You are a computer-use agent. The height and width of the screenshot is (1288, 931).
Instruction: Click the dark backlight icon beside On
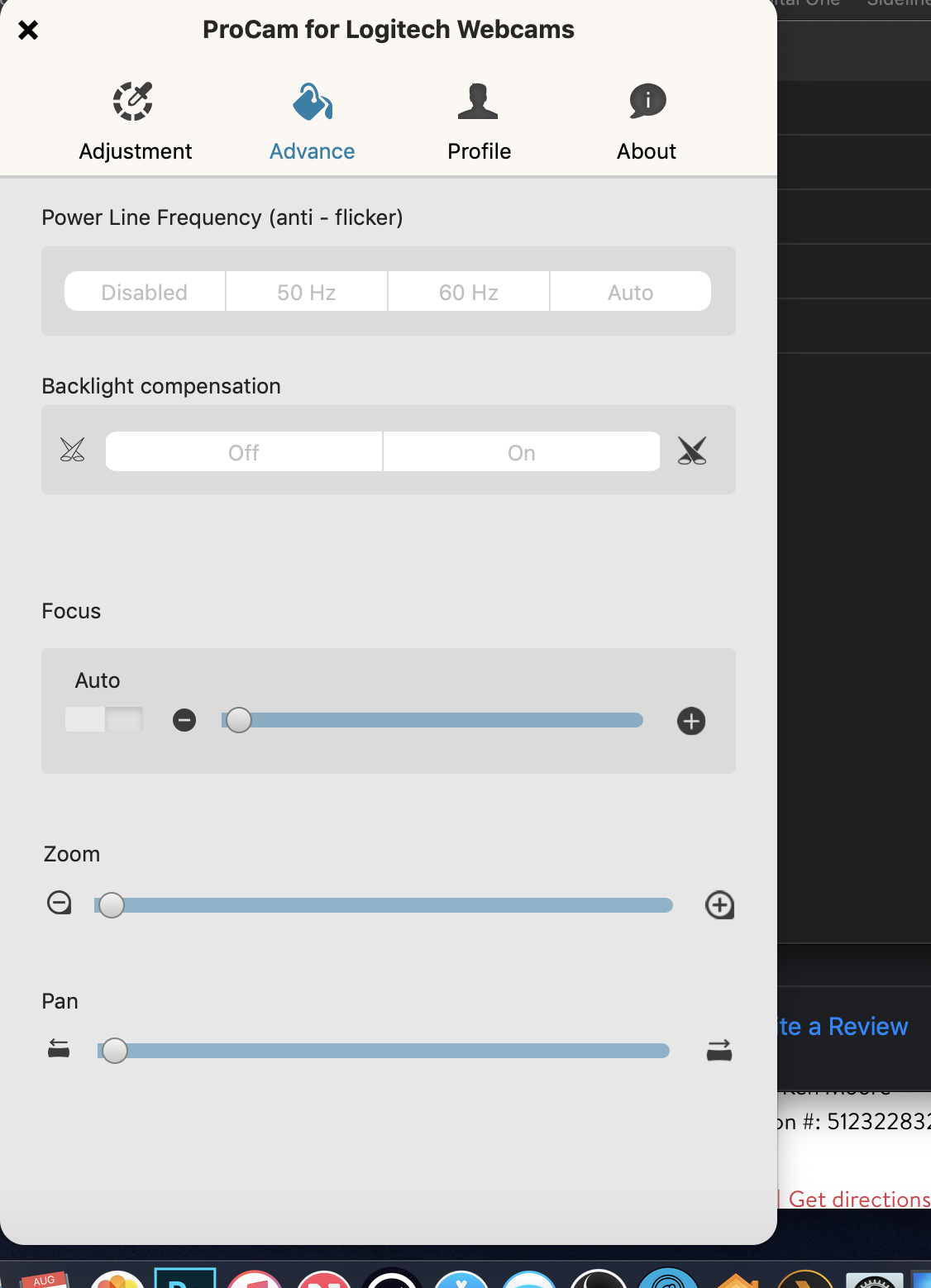coord(692,451)
